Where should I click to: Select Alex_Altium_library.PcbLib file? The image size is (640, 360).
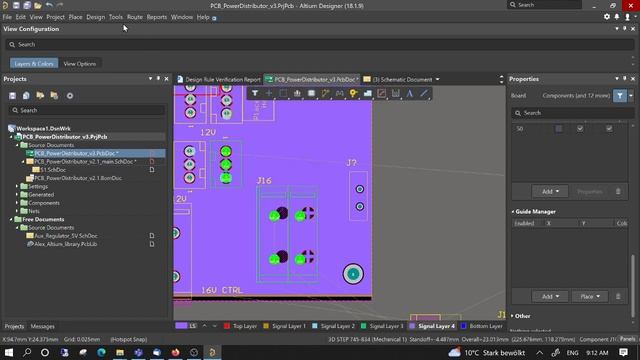point(65,244)
